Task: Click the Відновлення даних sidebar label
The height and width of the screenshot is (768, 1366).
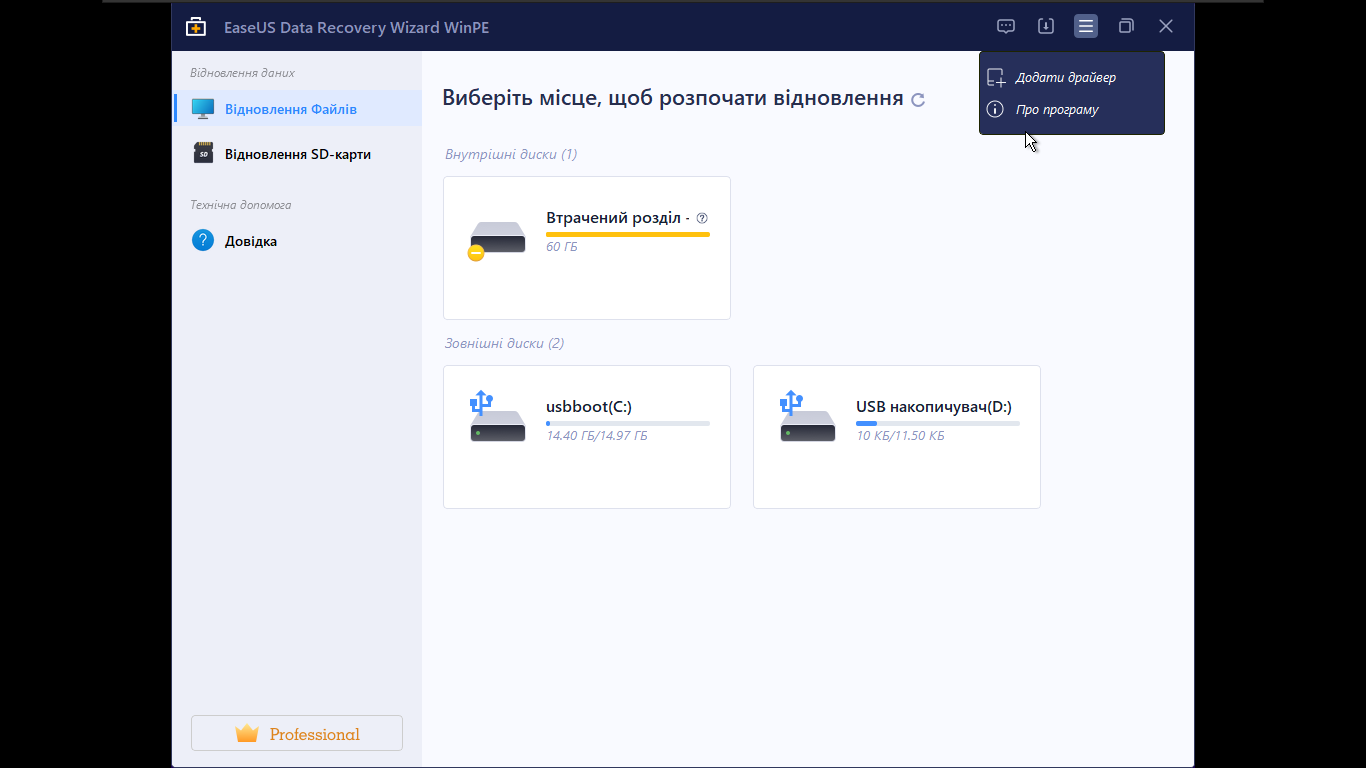Action: pyautogui.click(x=242, y=73)
